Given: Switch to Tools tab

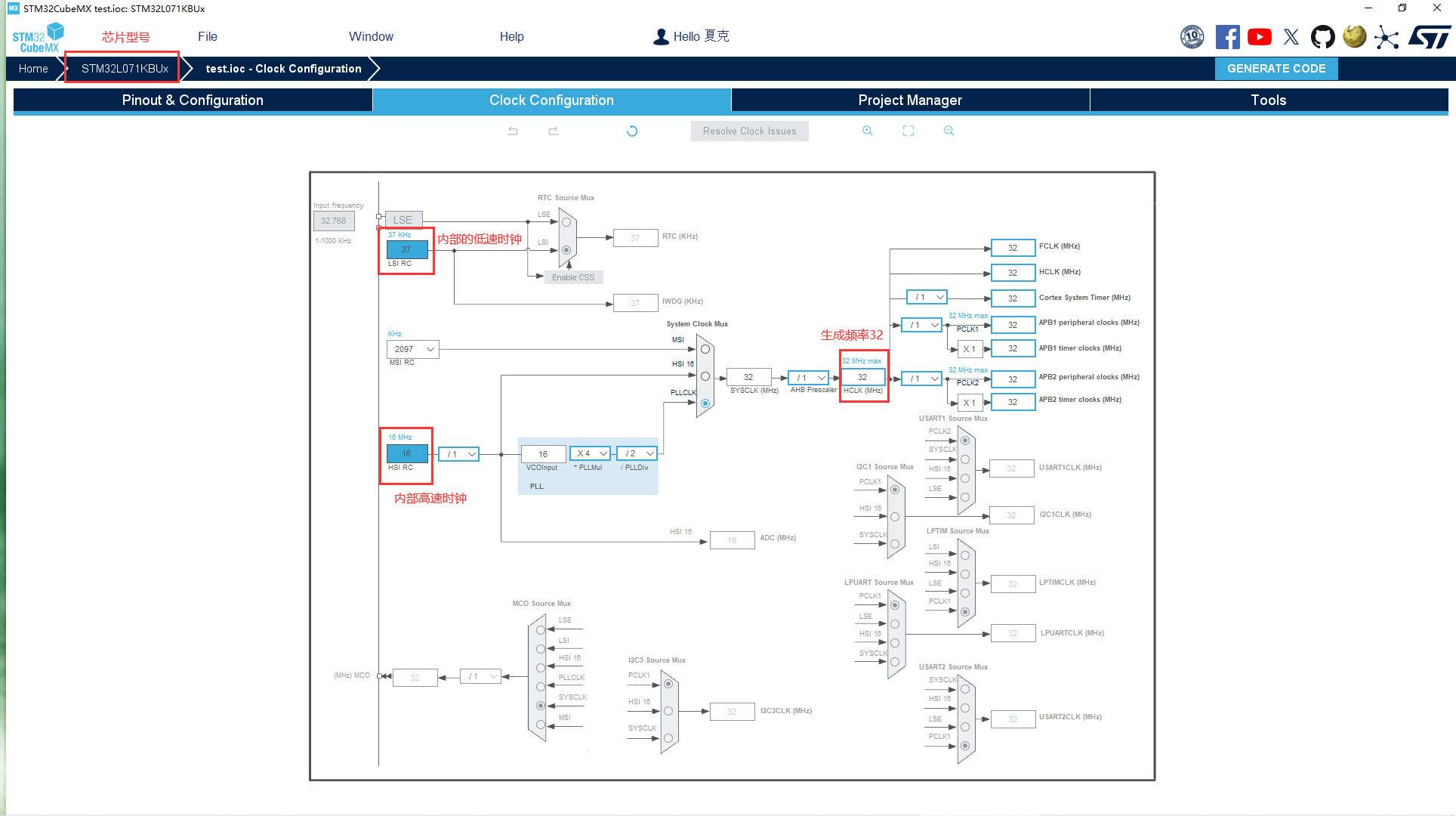Looking at the screenshot, I should tap(1269, 100).
